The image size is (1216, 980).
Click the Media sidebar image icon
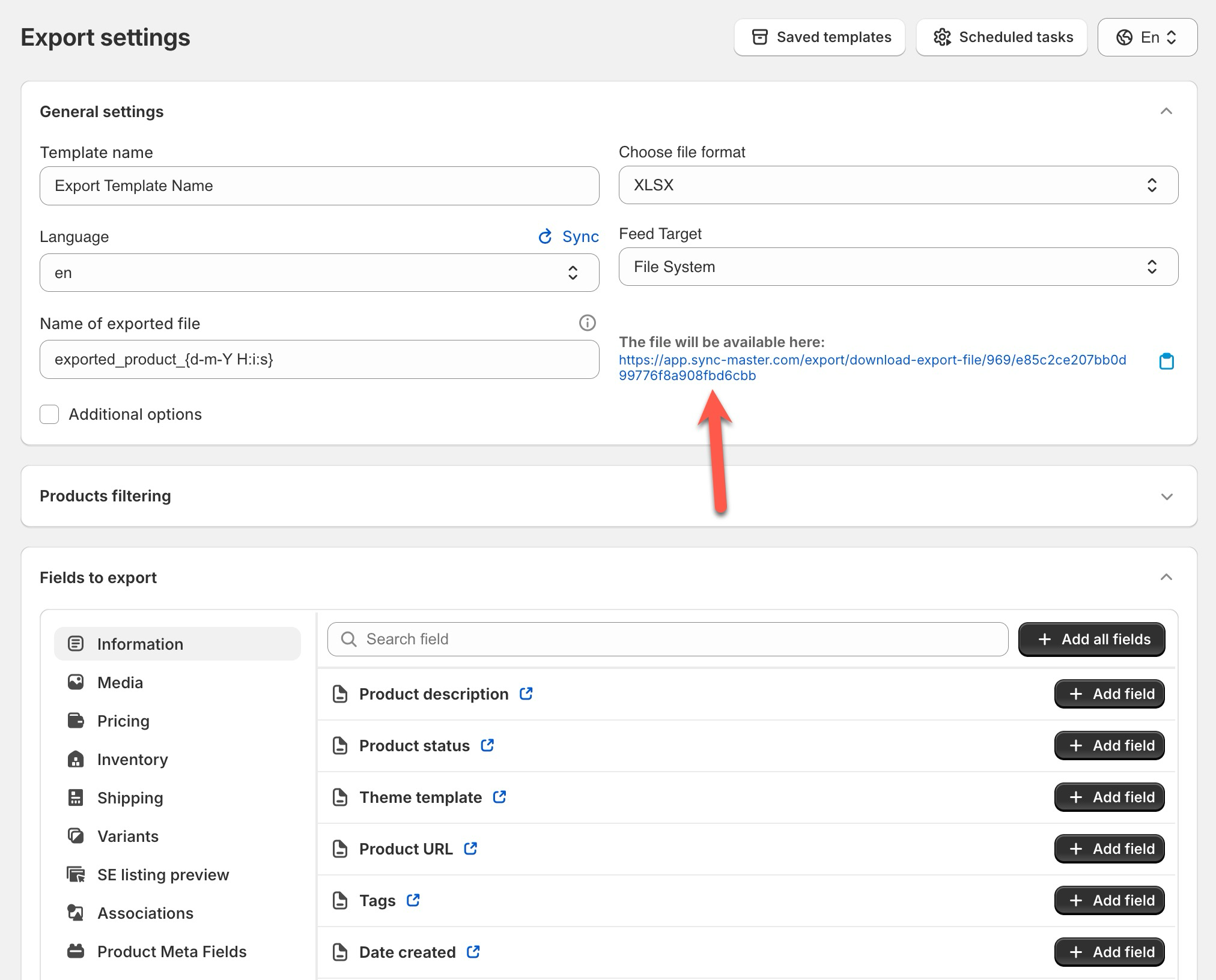tap(76, 682)
